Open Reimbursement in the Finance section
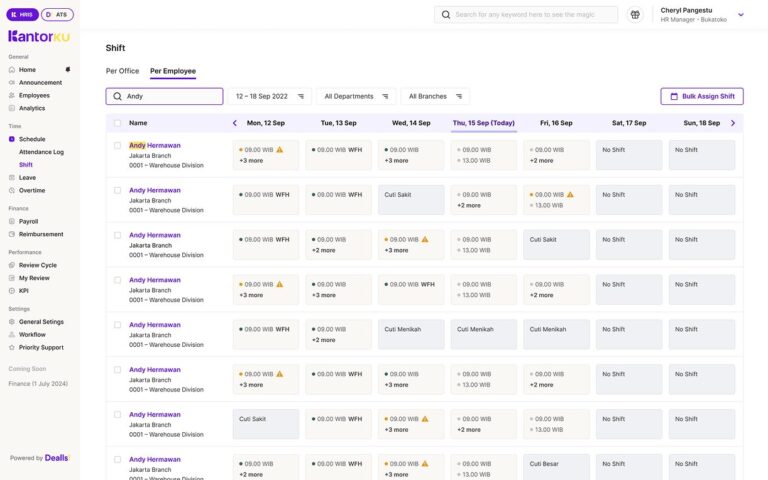The height and width of the screenshot is (480, 768). pos(41,234)
